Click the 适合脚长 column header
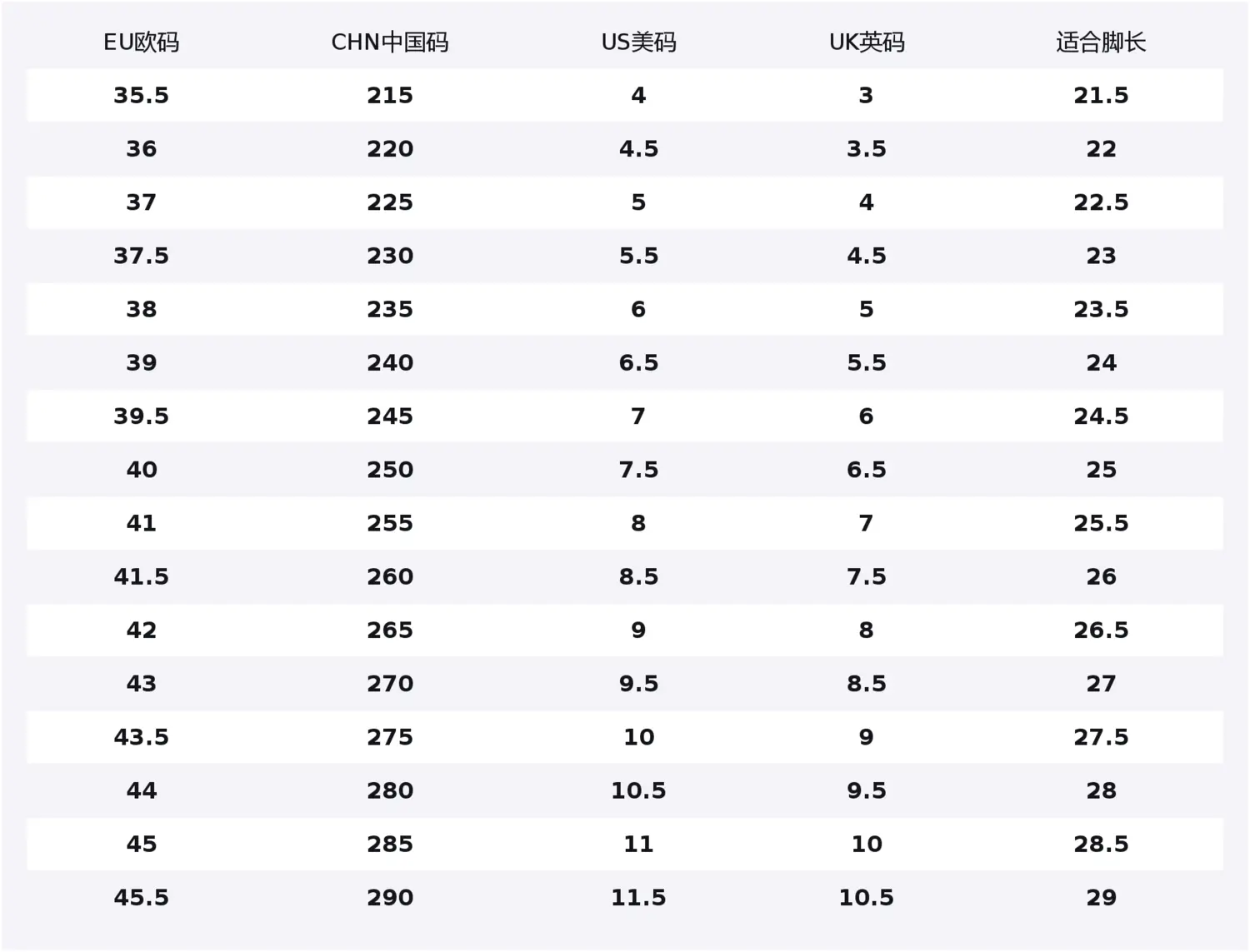Screen dimensions: 1250x952 [1101, 42]
